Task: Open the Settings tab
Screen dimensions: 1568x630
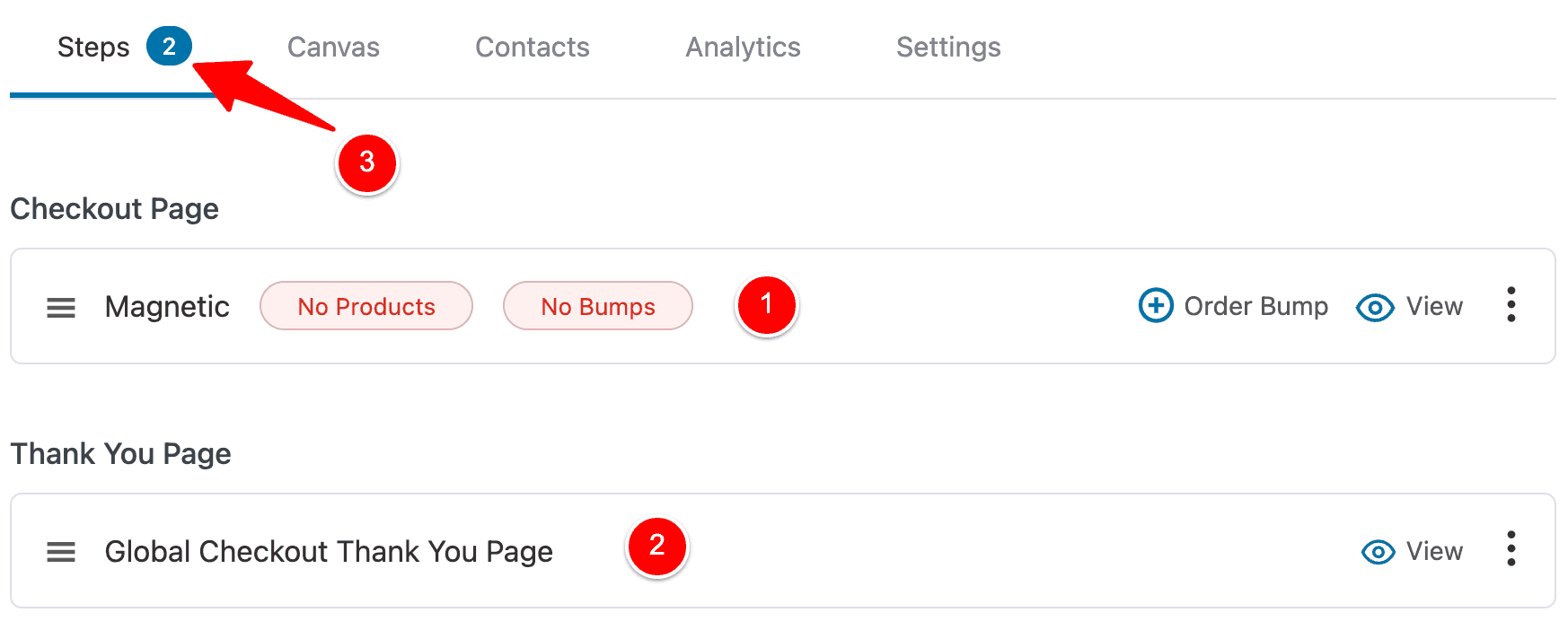Action: tap(948, 47)
